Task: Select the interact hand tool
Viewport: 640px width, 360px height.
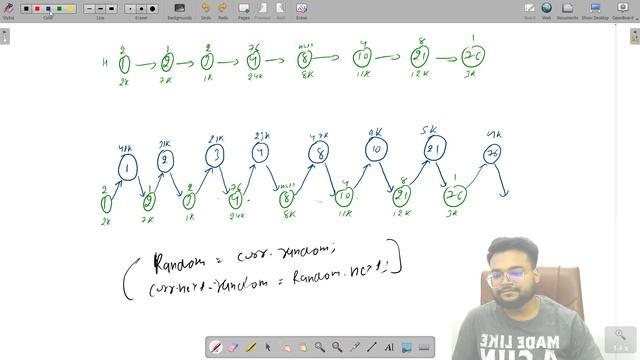Action: [x=285, y=347]
